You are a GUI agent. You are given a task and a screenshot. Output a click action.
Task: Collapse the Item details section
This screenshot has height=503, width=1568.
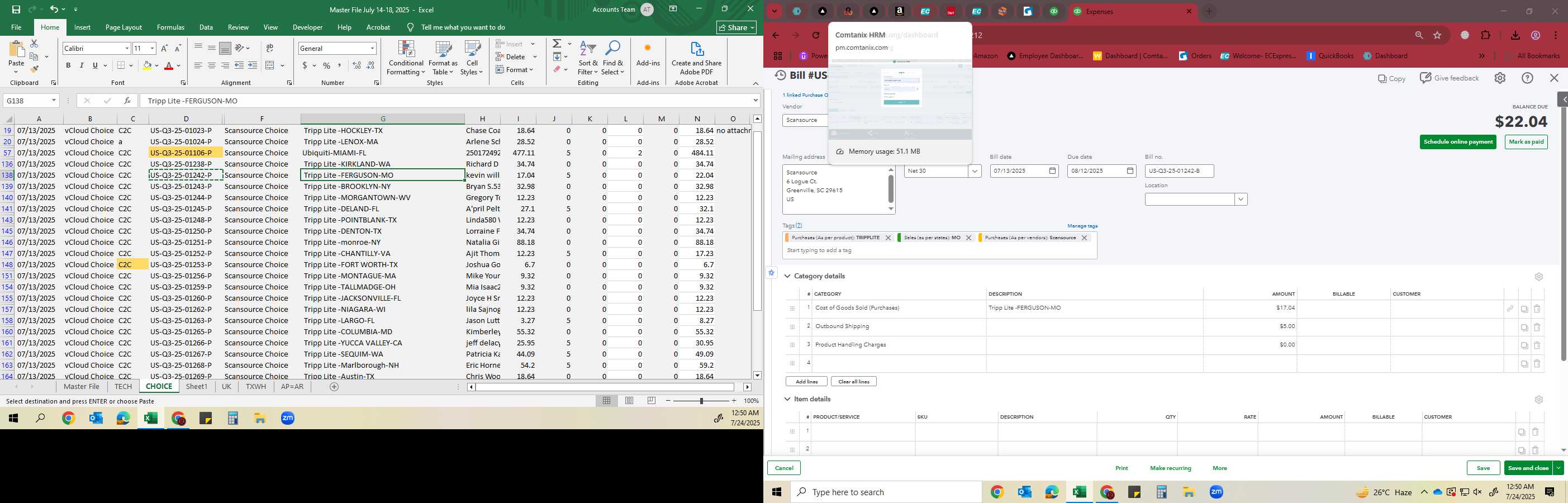[x=787, y=400]
